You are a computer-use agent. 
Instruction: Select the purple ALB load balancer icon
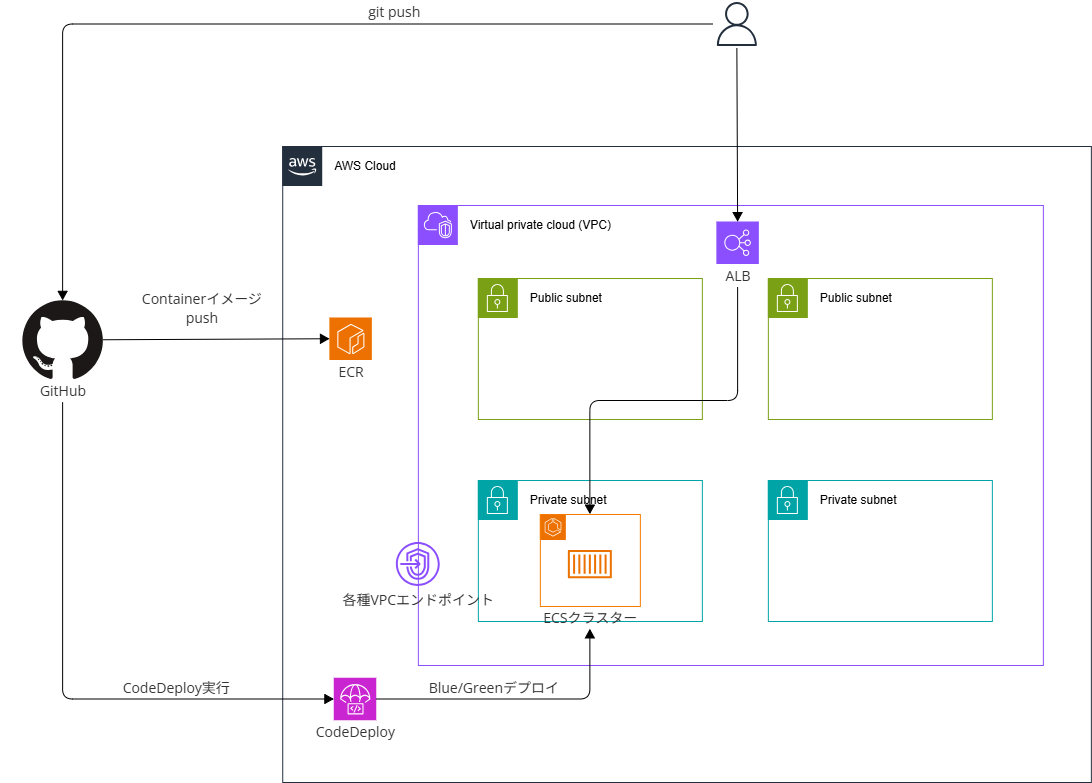point(738,242)
